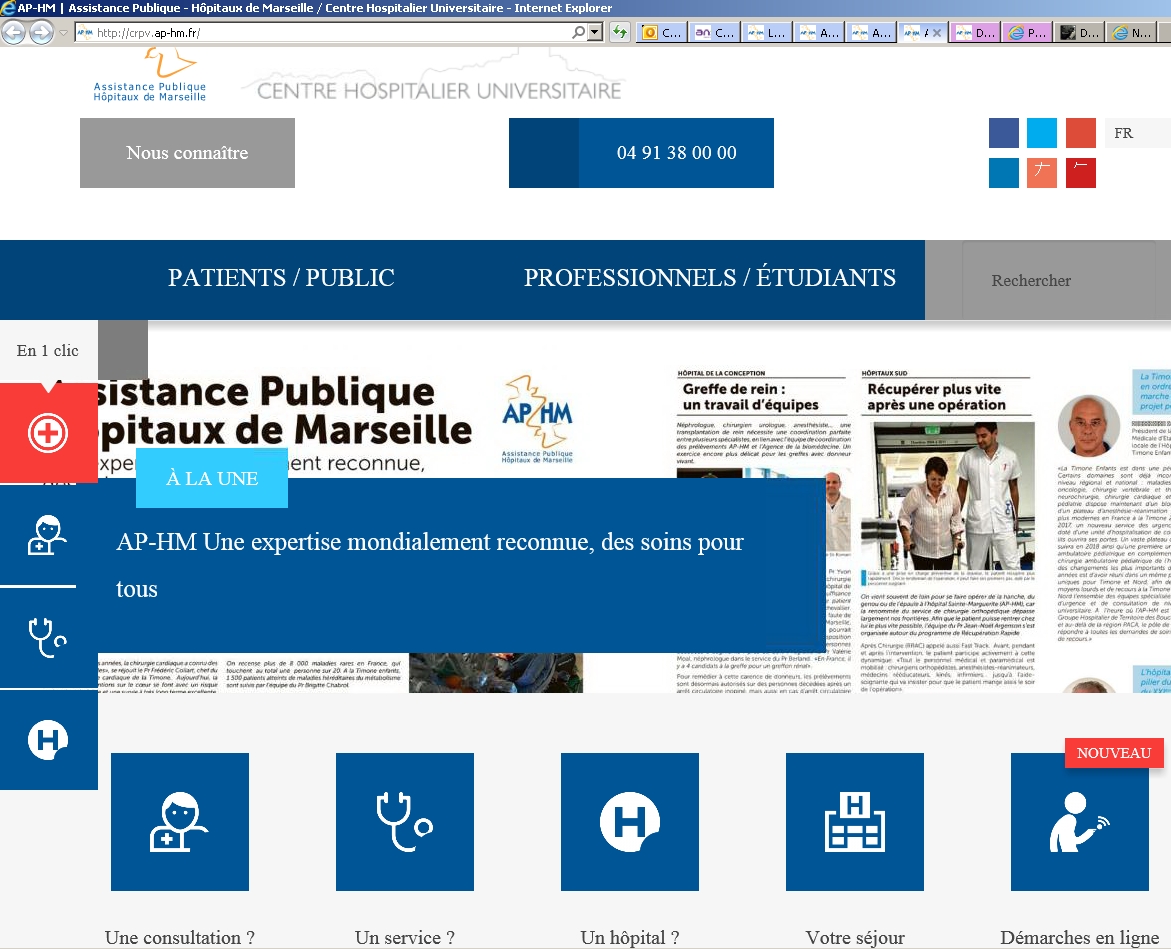
Task: Click the 04 91 38 00 00 phone button
Action: pos(676,153)
